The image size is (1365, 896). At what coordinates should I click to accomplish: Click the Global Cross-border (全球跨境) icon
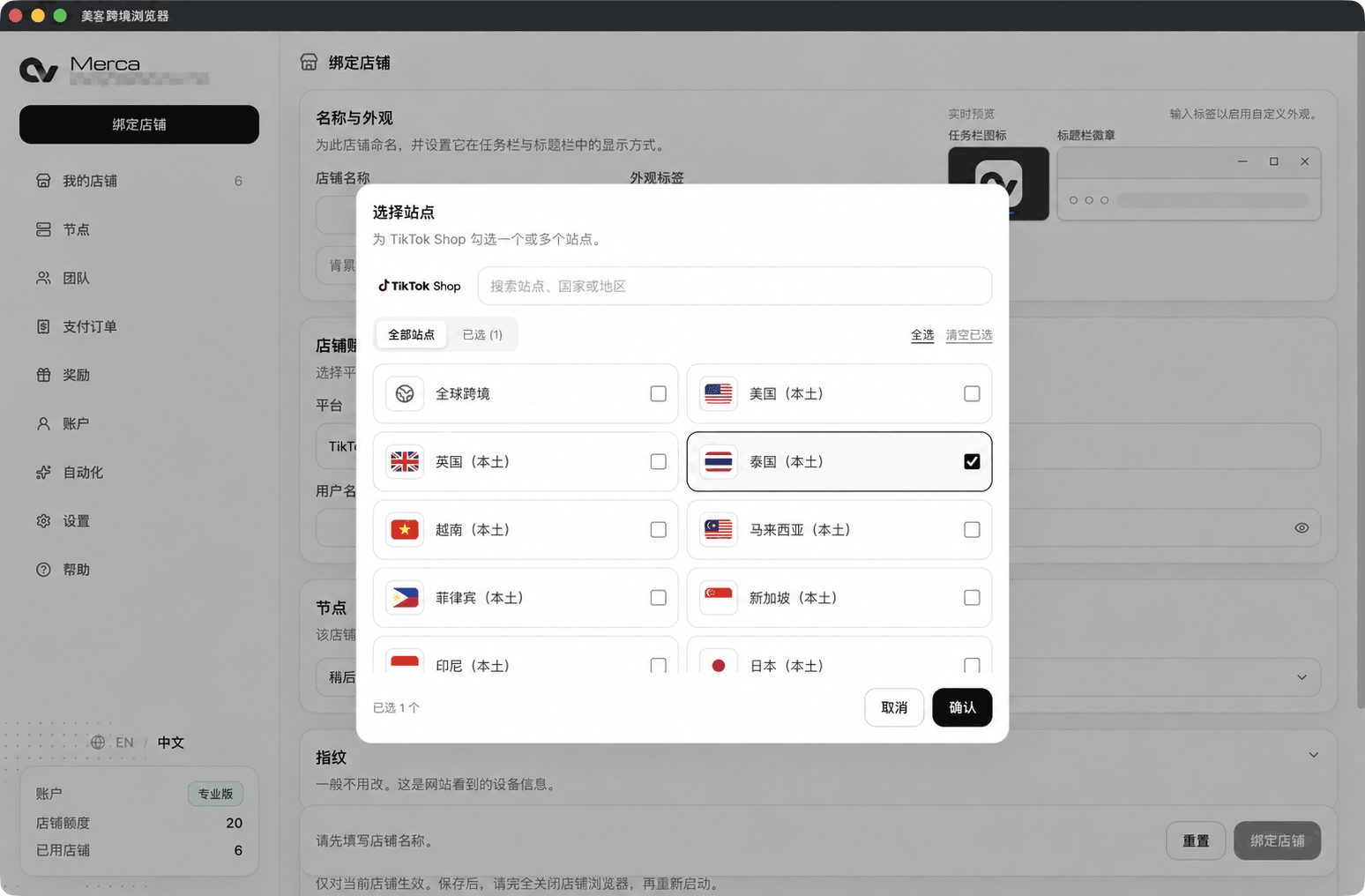405,393
